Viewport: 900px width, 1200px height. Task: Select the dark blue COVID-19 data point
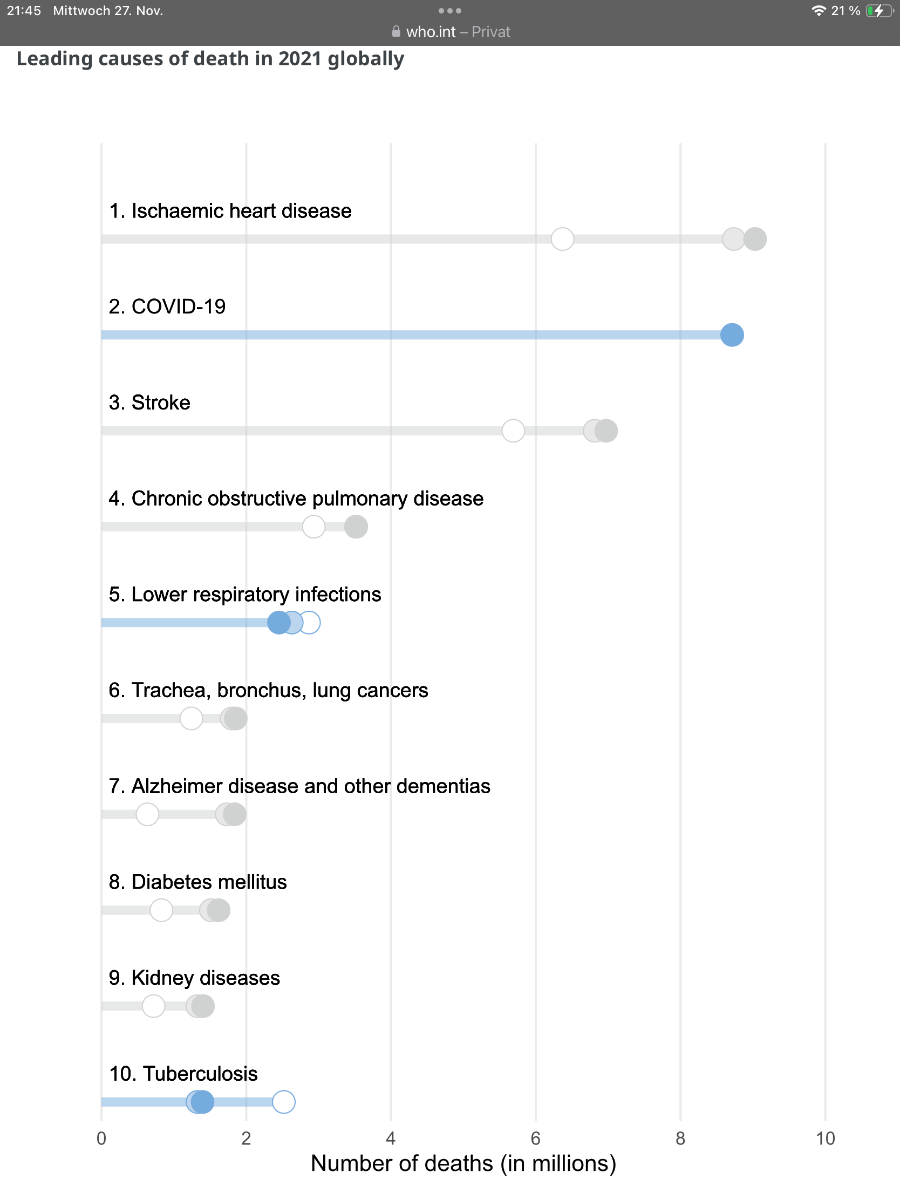[732, 335]
